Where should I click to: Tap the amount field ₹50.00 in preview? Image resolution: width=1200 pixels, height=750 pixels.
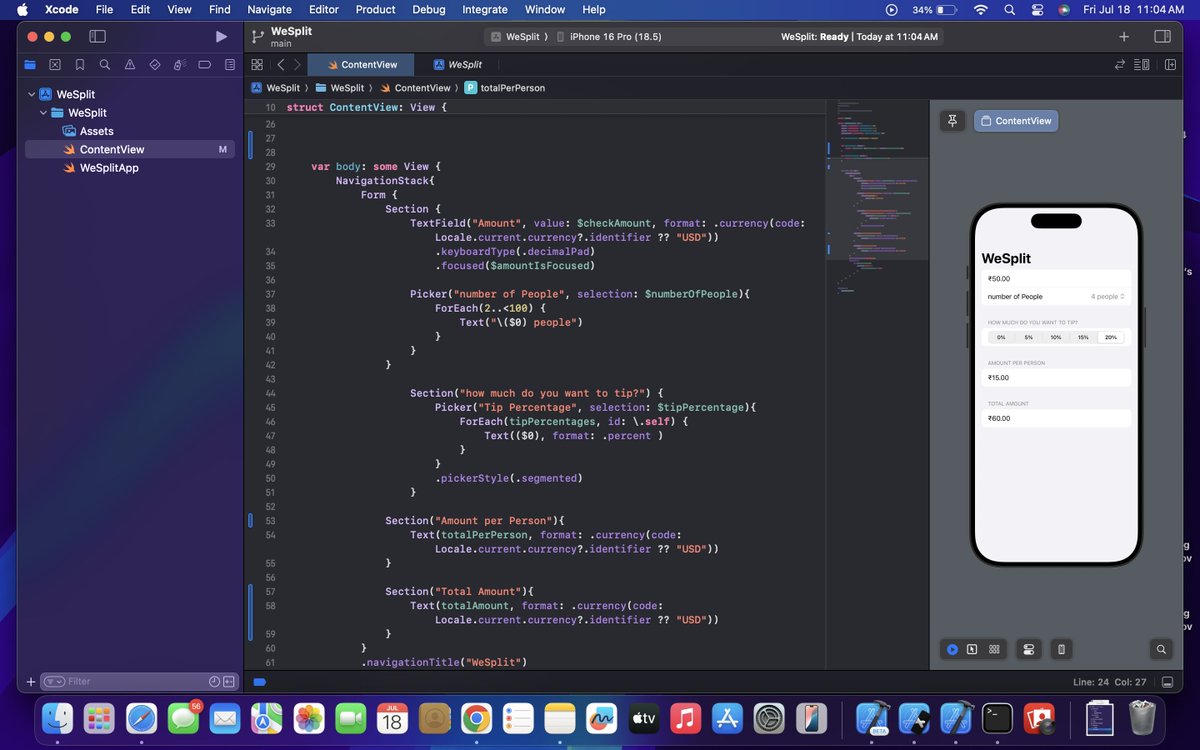pyautogui.click(x=1056, y=279)
